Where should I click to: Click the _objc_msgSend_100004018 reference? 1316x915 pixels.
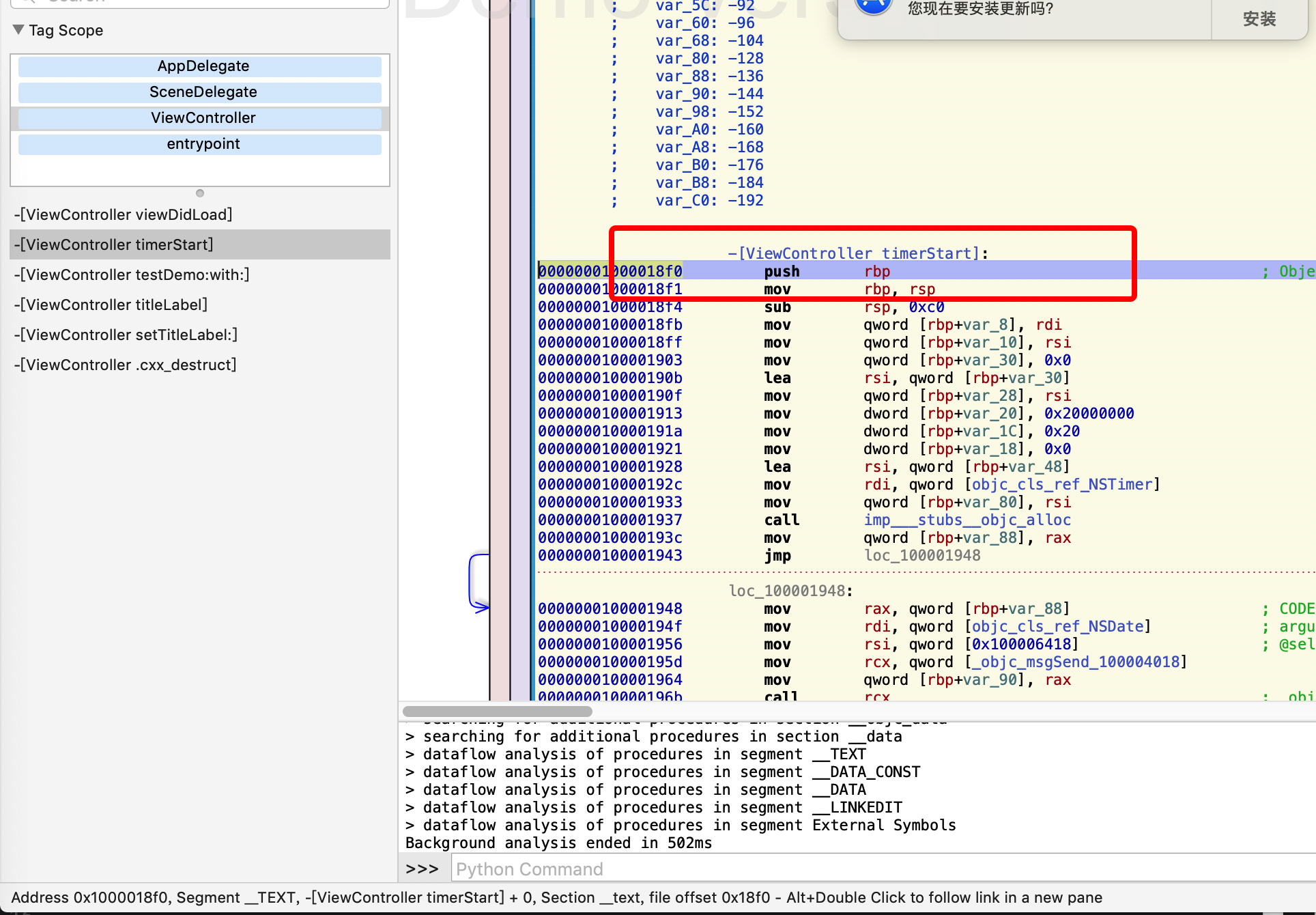coord(1075,662)
